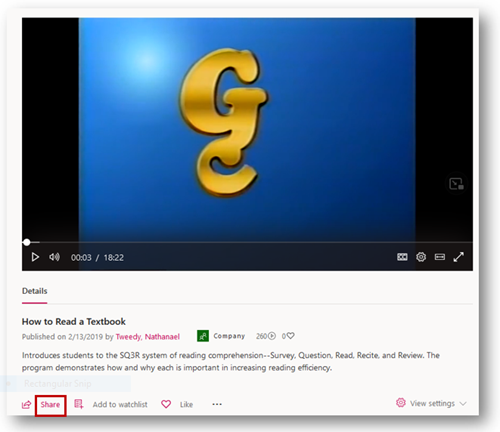
Task: Play the video
Action: 35,257
